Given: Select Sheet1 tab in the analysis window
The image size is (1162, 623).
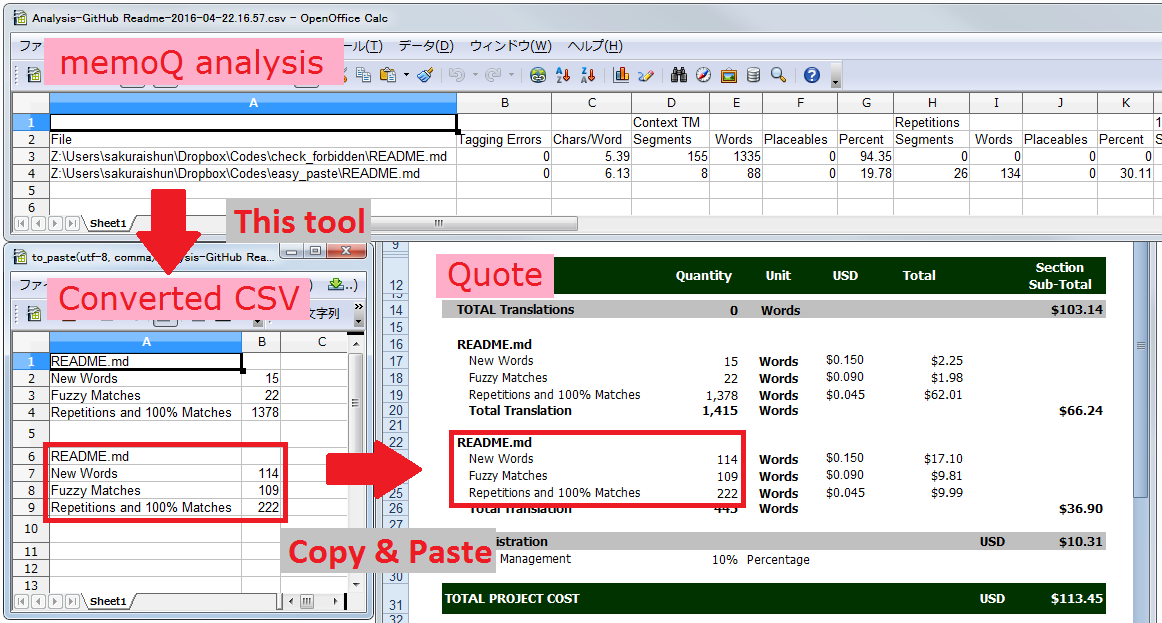Looking at the screenshot, I should point(108,223).
